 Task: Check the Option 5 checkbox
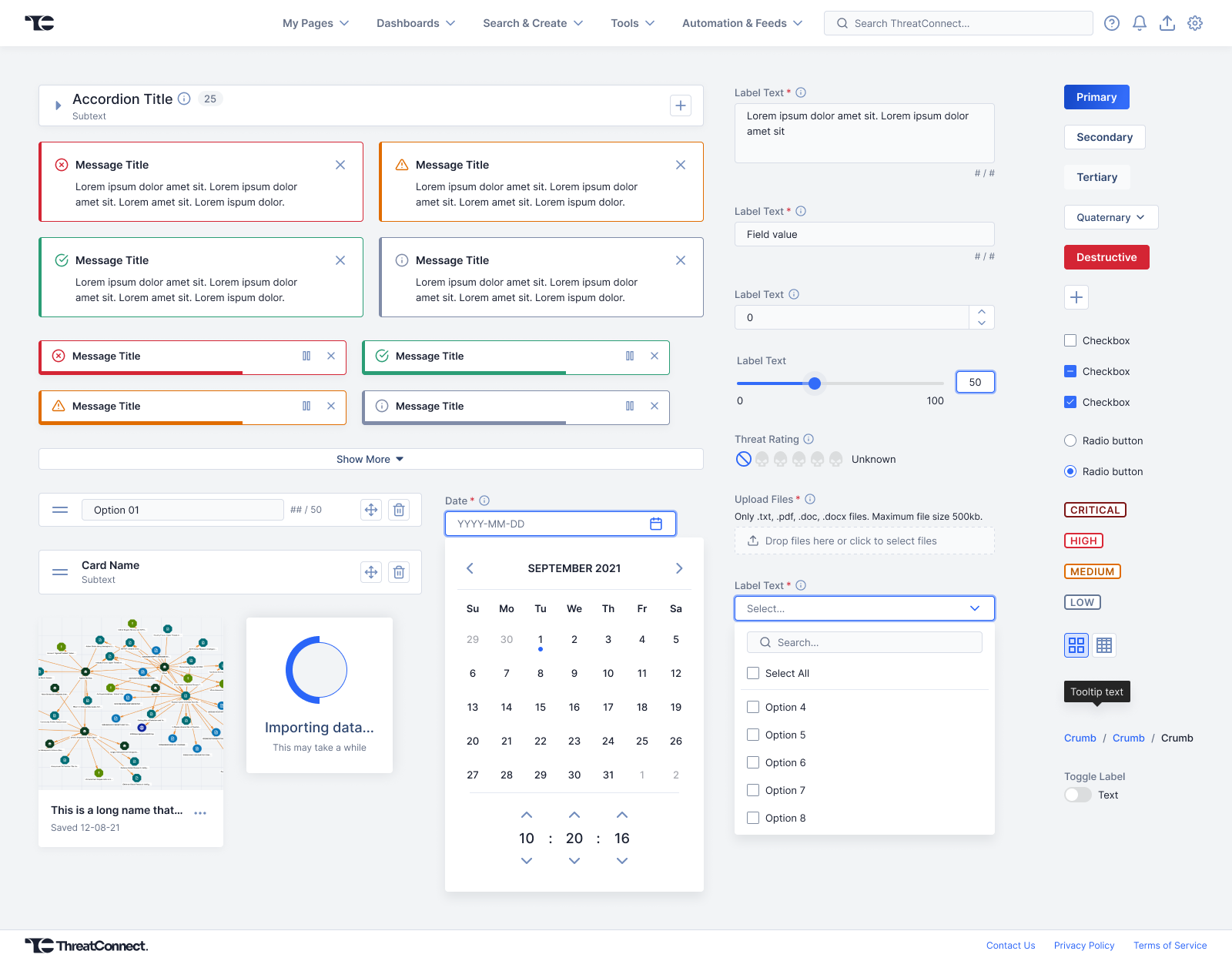pos(753,735)
